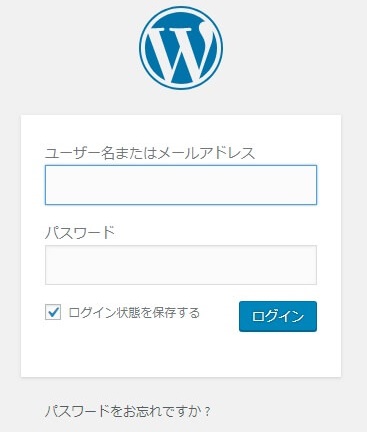
Task: Click the grey-bordered password field
Action: [181, 265]
